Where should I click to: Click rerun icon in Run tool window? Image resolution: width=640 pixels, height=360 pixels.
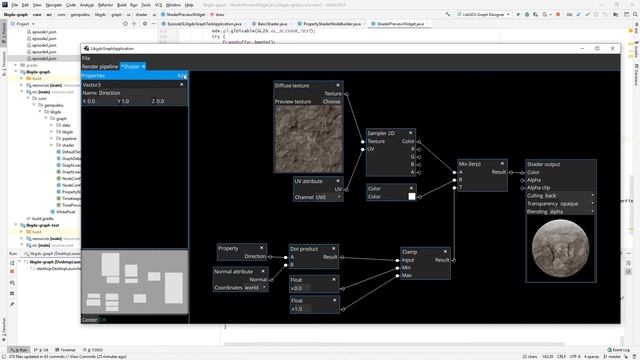(x=12, y=262)
